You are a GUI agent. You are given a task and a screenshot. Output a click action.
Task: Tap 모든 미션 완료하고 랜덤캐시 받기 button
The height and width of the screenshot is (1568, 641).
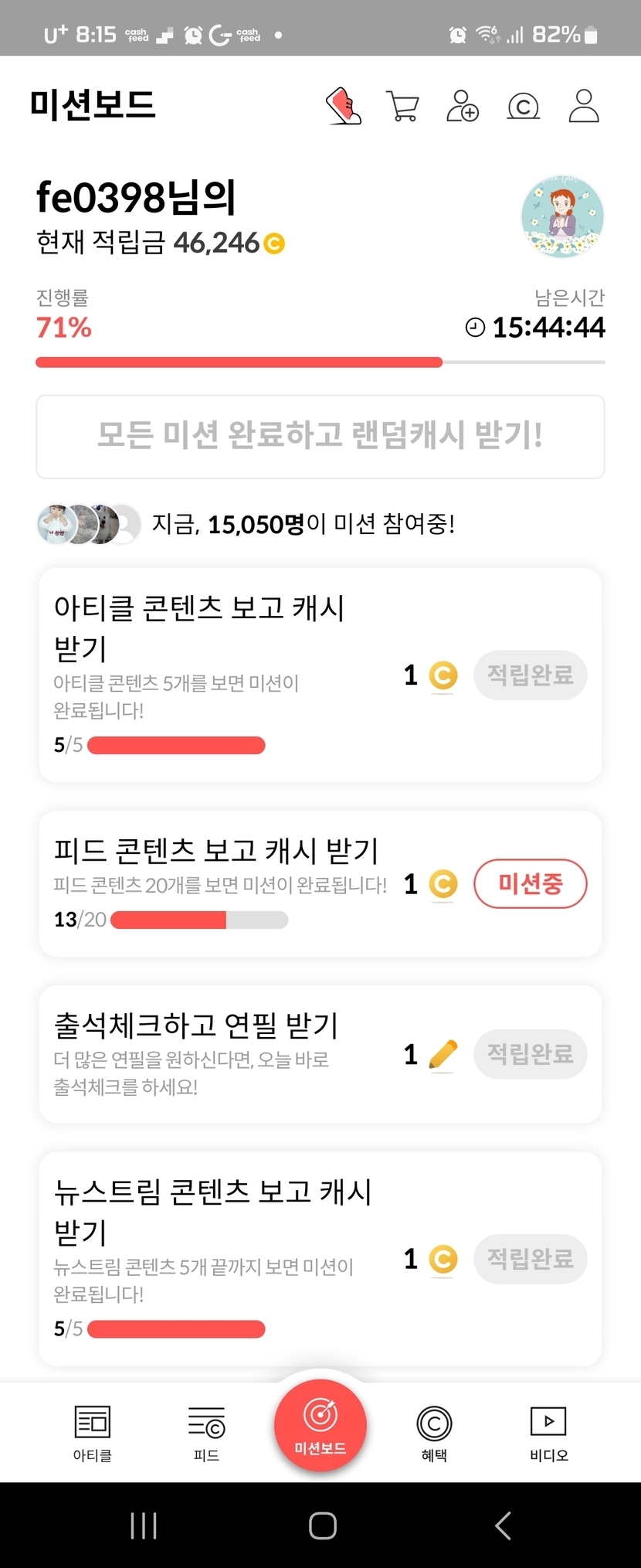point(320,437)
